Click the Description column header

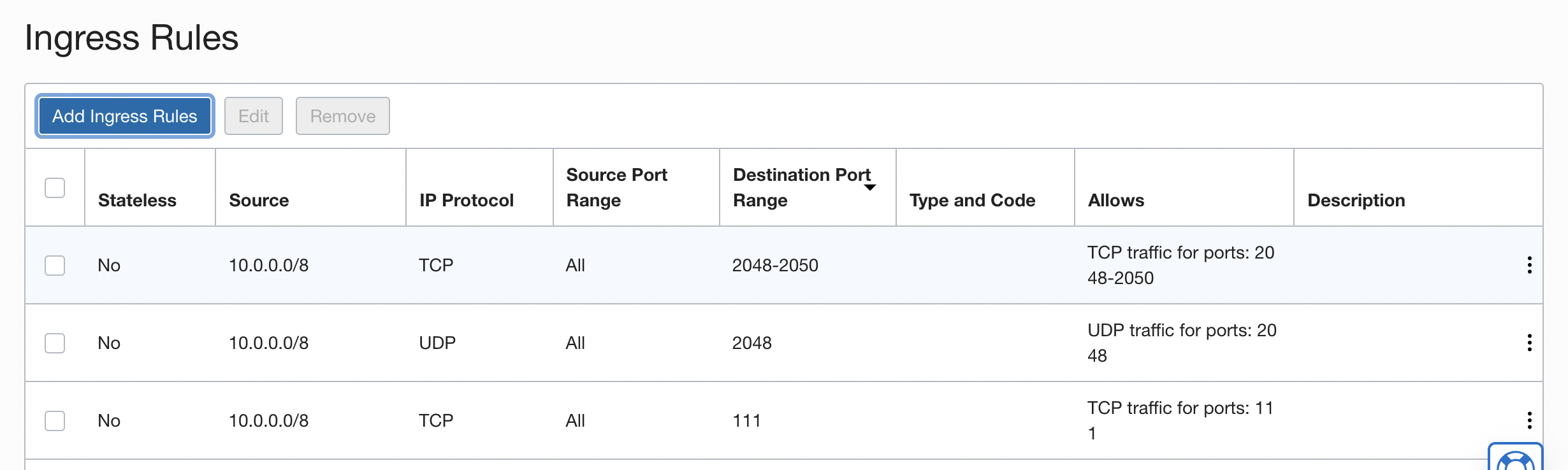1356,200
